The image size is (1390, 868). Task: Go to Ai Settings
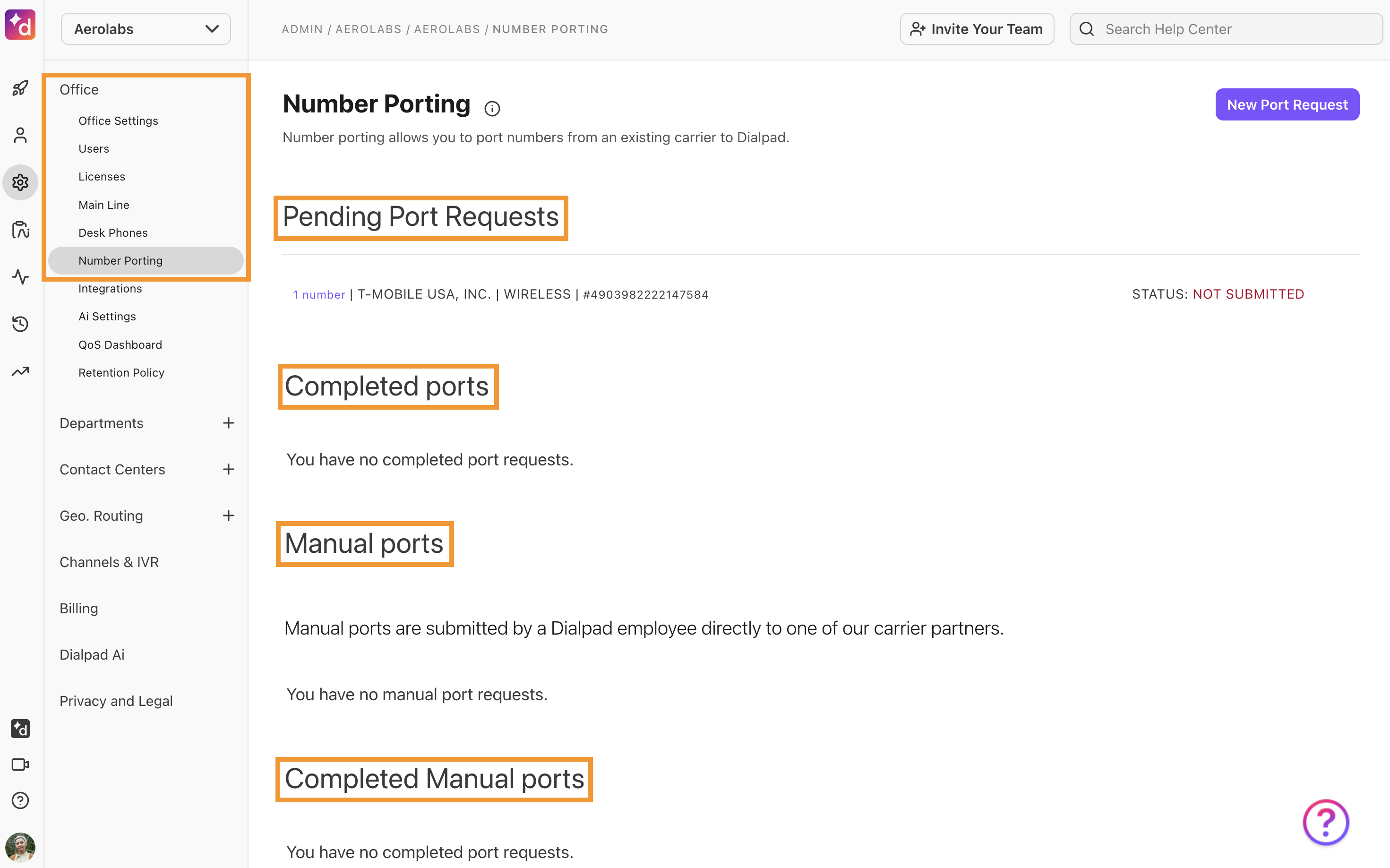click(107, 316)
